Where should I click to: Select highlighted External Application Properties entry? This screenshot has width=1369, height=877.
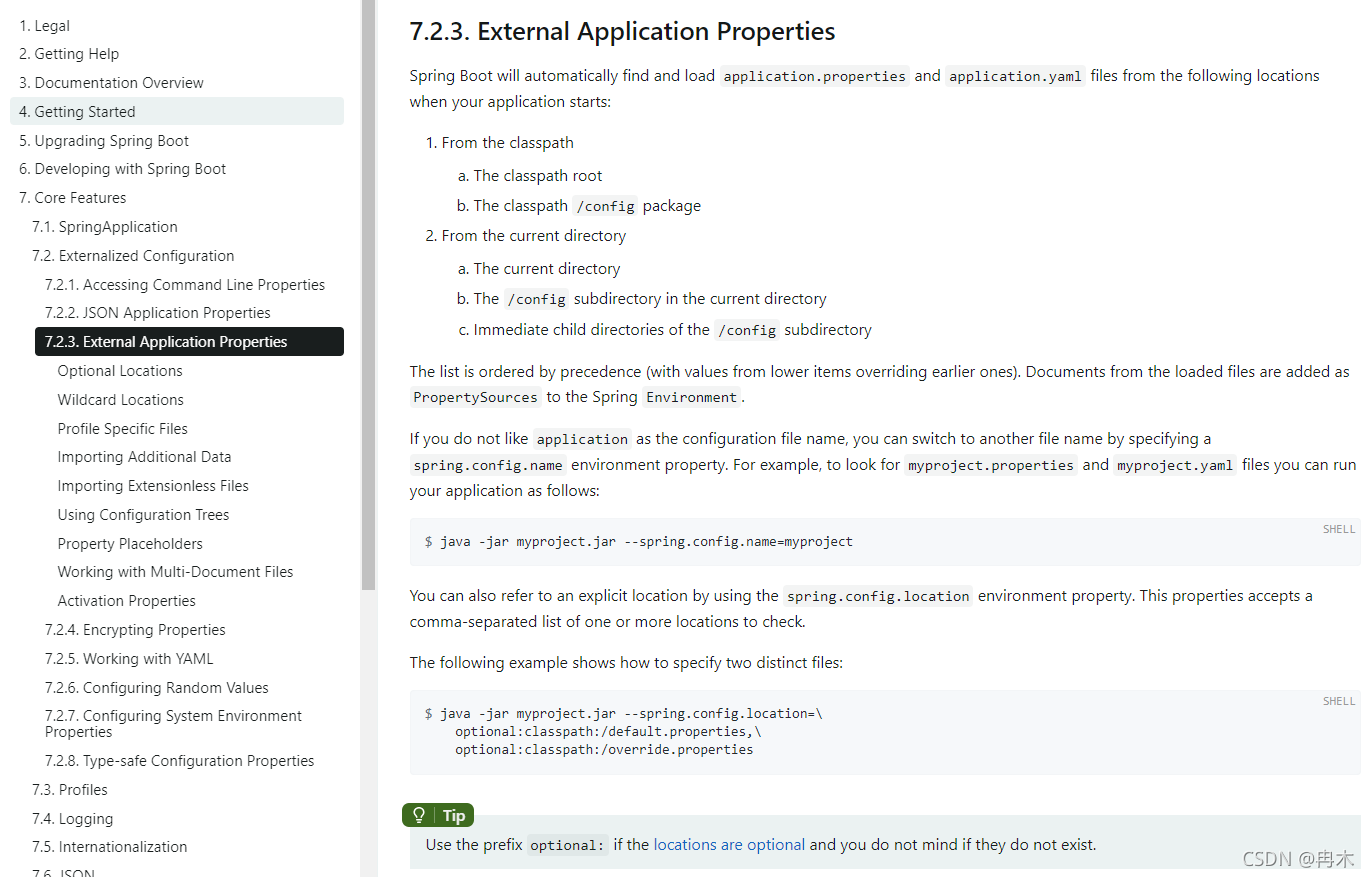189,341
